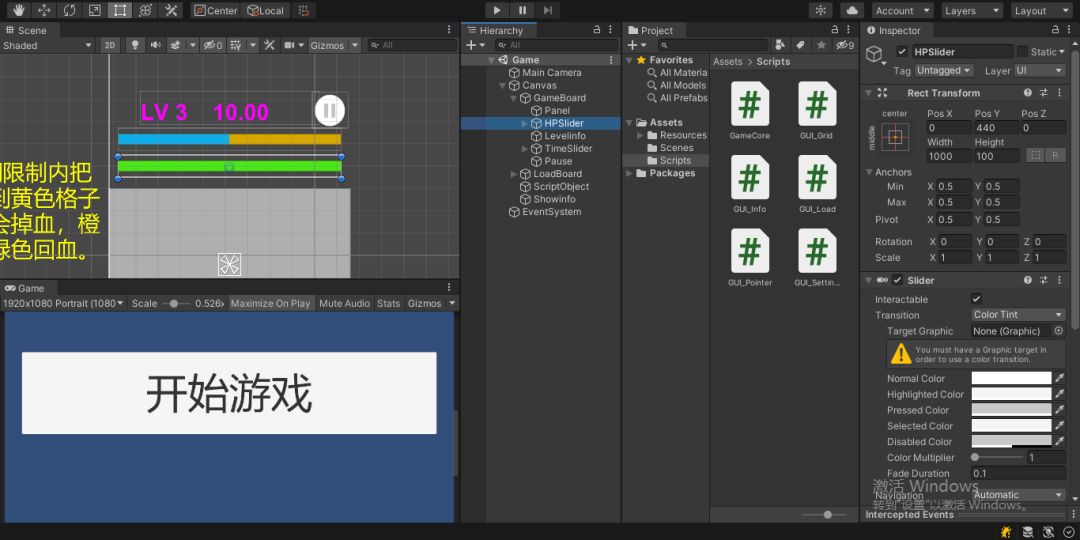The image size is (1080, 540).
Task: Click the Maximize On Play button
Action: (270, 303)
